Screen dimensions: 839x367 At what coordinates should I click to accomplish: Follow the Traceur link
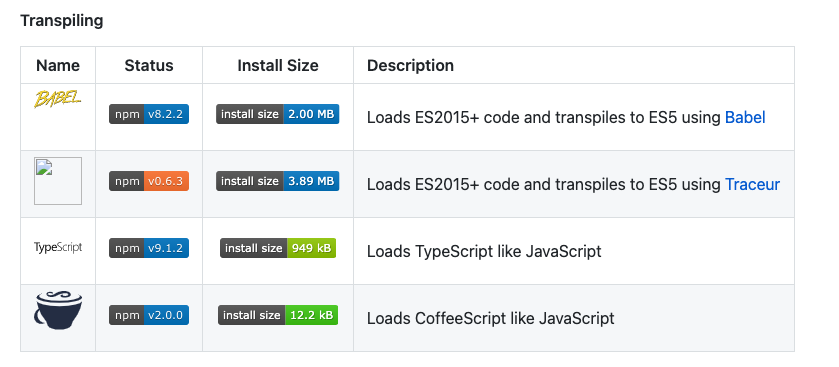752,185
